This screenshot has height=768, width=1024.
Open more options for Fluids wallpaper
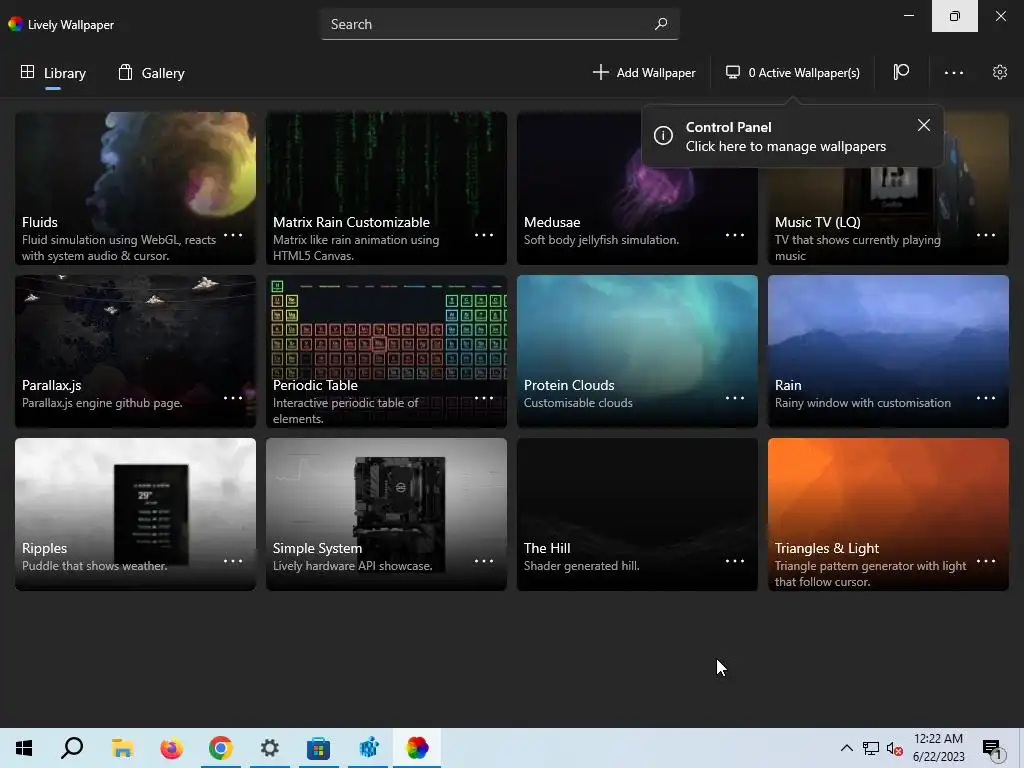click(233, 235)
